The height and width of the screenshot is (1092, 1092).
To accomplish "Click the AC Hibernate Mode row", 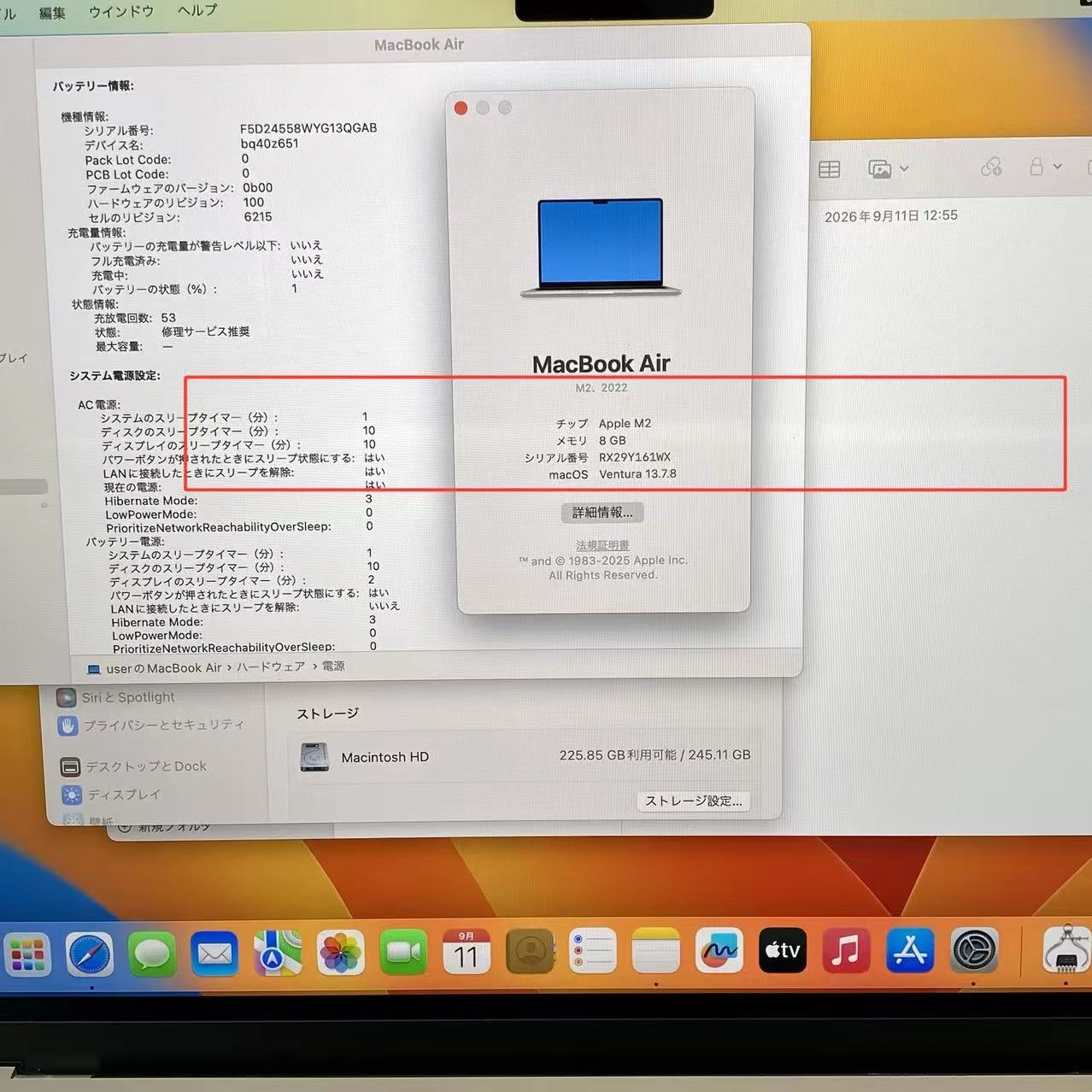I will click(238, 500).
